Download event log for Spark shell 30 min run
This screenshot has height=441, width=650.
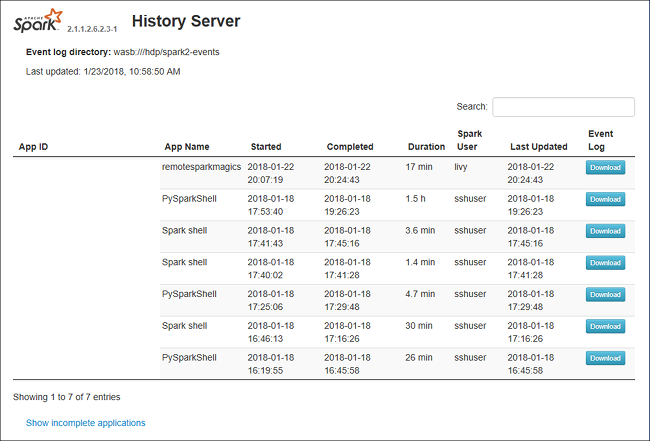click(x=605, y=326)
